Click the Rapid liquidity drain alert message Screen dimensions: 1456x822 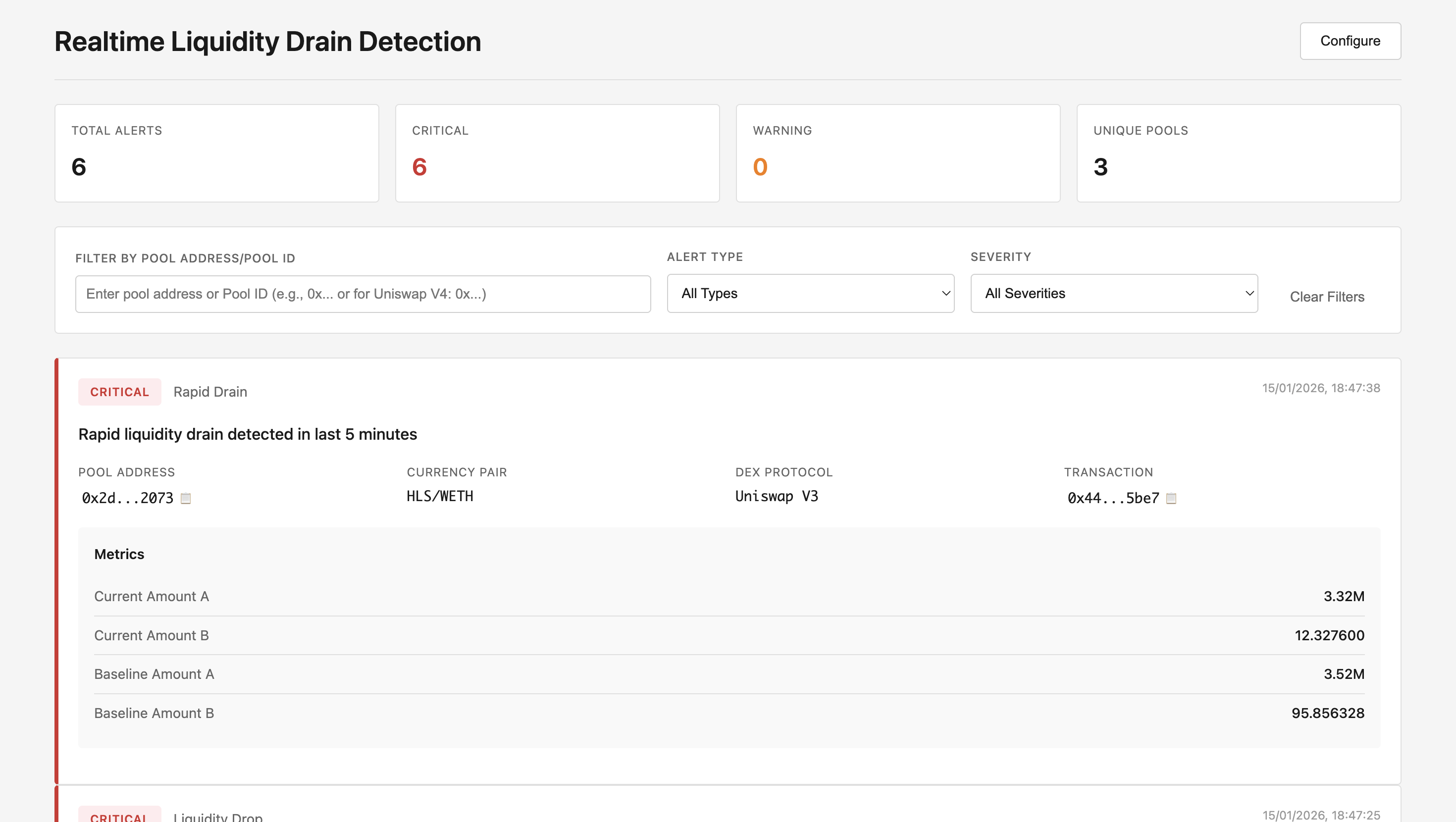(x=248, y=434)
